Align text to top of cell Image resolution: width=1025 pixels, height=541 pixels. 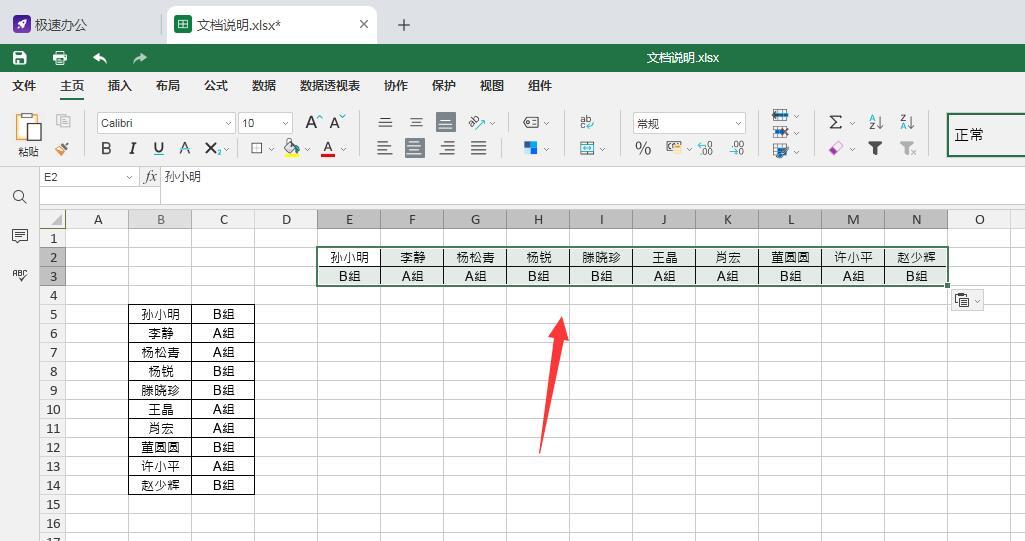(386, 122)
